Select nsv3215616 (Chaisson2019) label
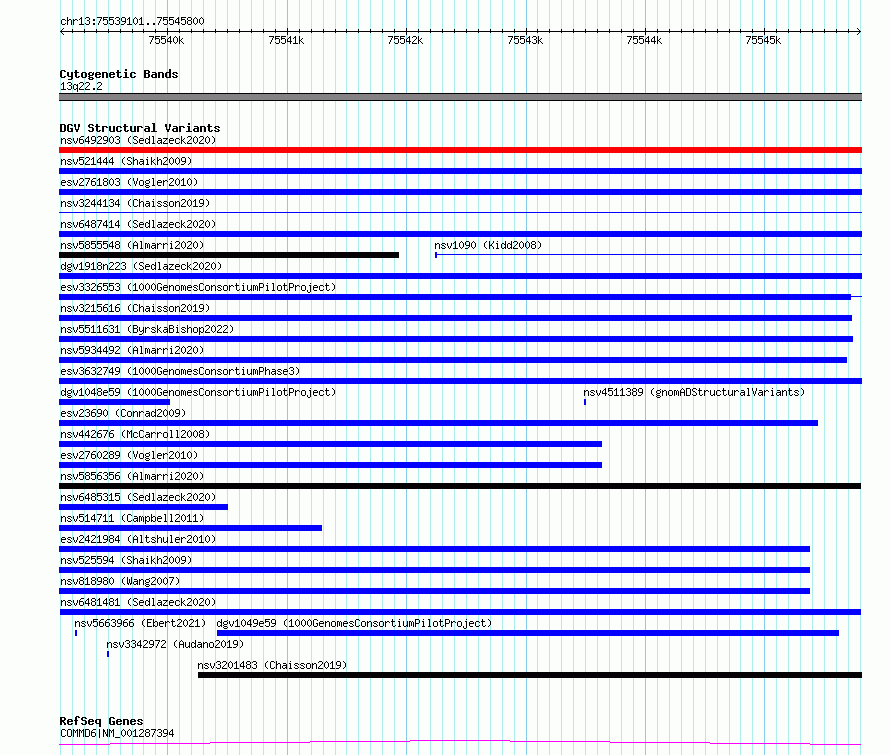The width and height of the screenshot is (890, 755). [x=135, y=308]
